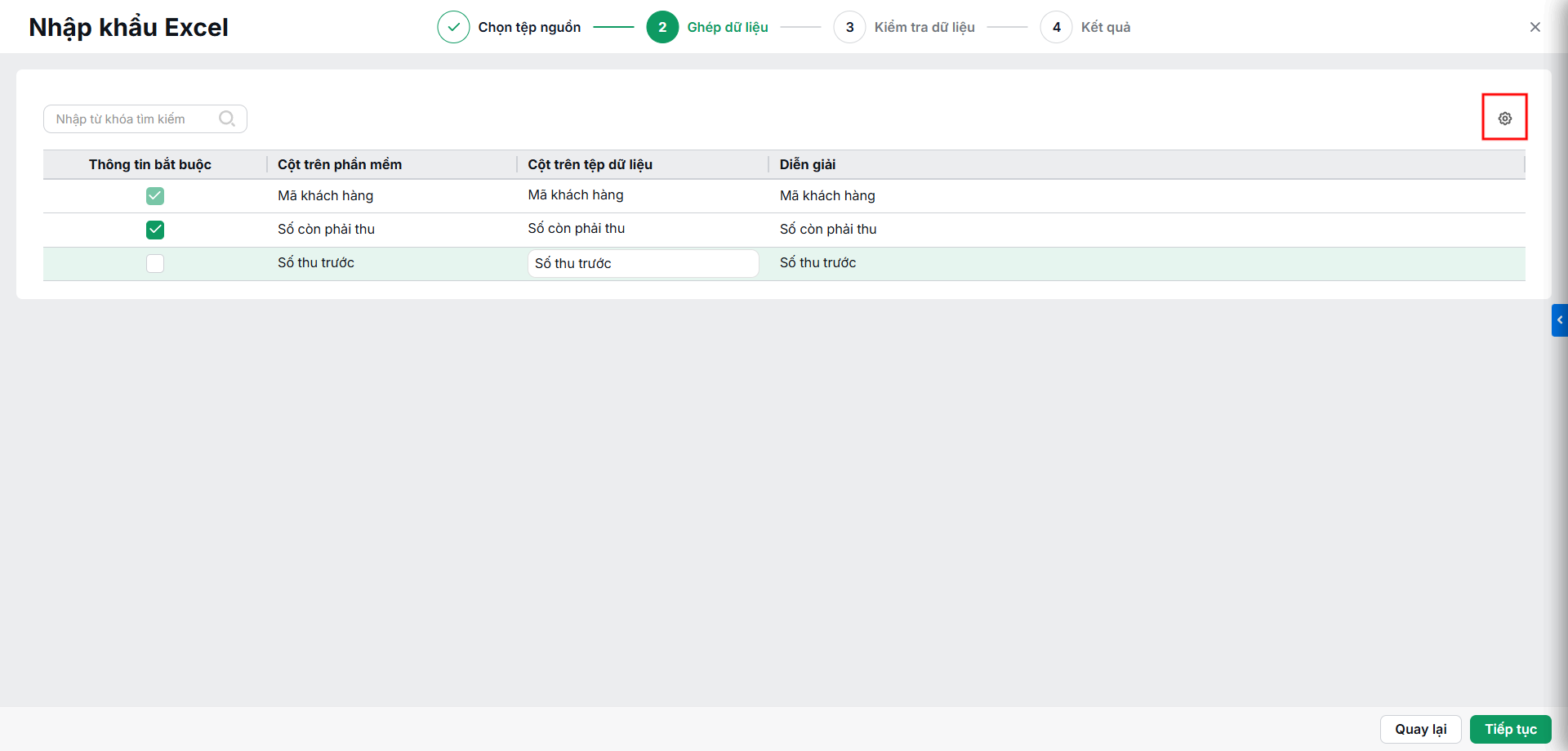The image size is (1568, 751).
Task: Toggle required checkbox for Mã khách hàng
Action: (155, 196)
